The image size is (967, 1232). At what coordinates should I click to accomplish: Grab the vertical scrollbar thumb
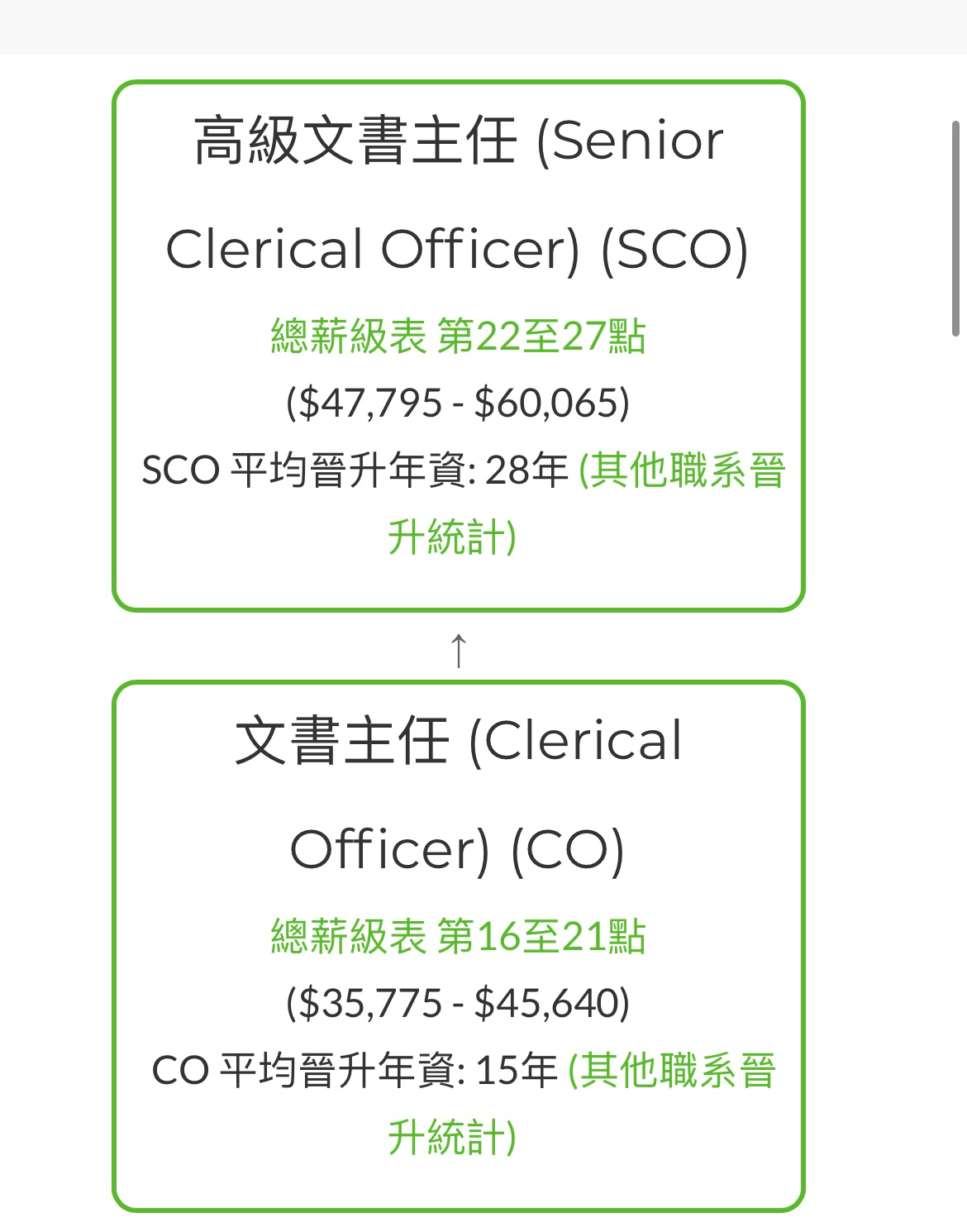[955, 228]
